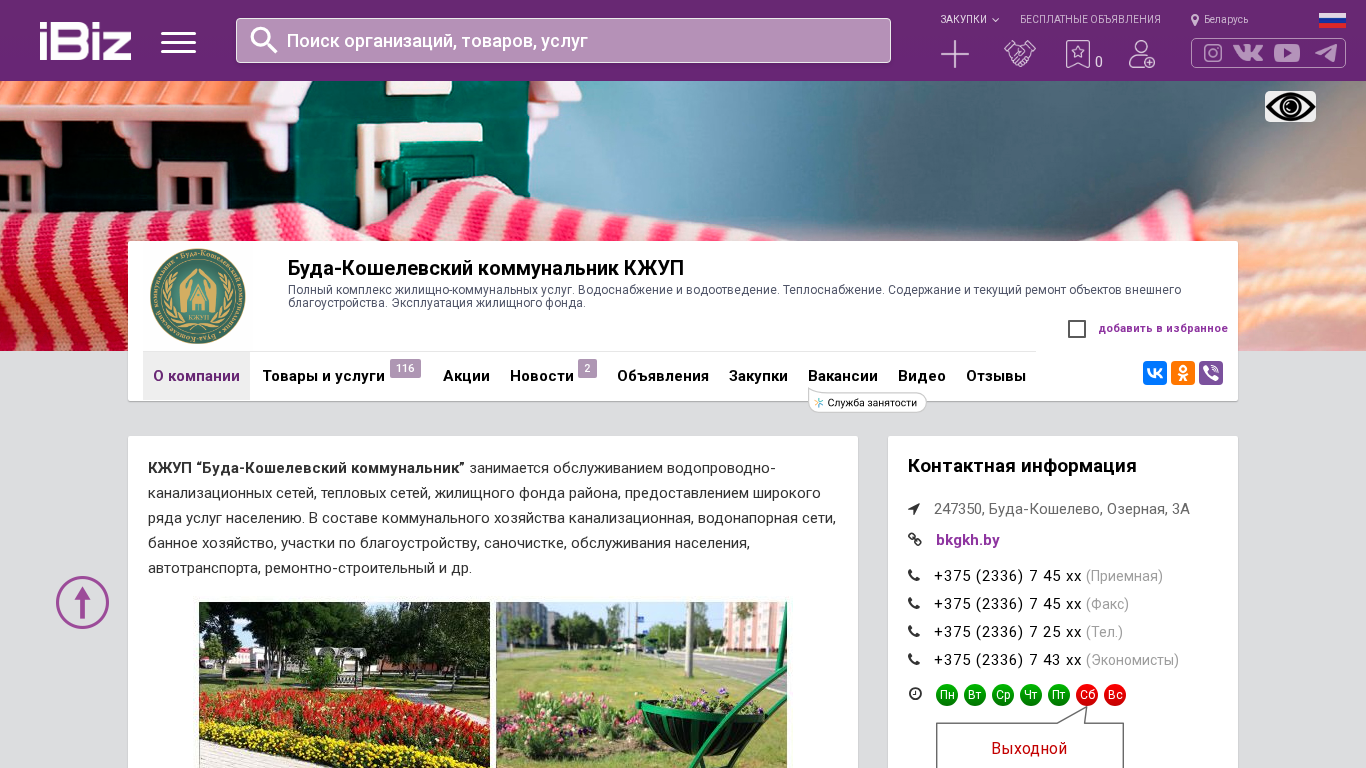
Task: Visit the bkgkh.by website link
Action: [967, 540]
